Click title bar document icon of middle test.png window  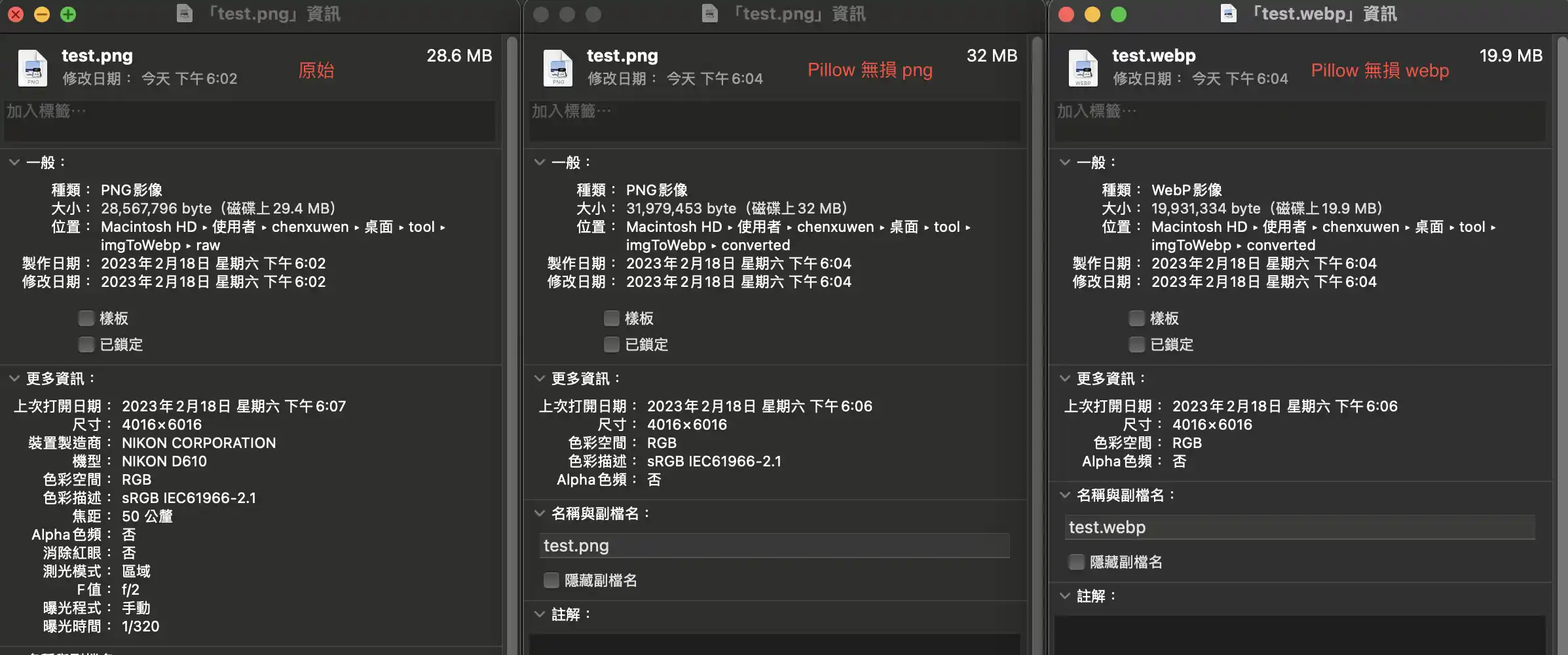tap(710, 14)
